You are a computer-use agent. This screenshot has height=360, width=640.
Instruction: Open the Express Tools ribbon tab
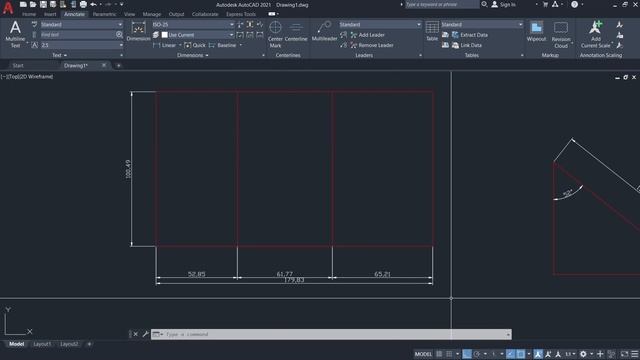click(241, 14)
